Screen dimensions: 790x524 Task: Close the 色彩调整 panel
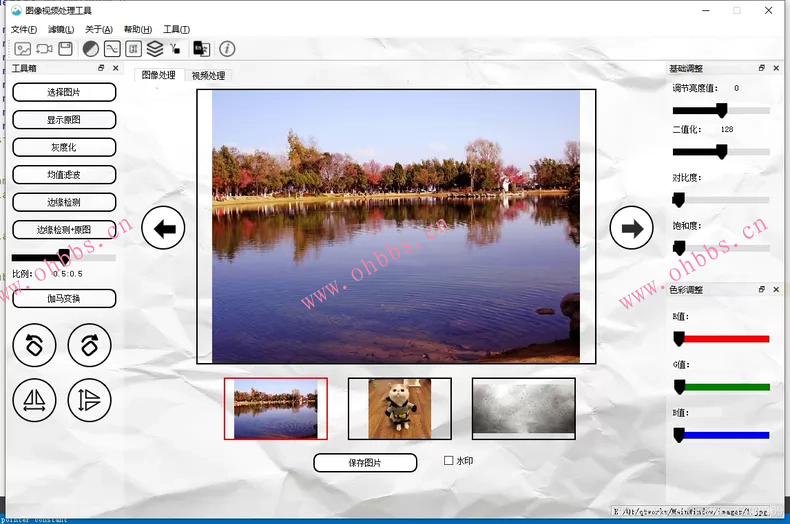click(x=776, y=290)
